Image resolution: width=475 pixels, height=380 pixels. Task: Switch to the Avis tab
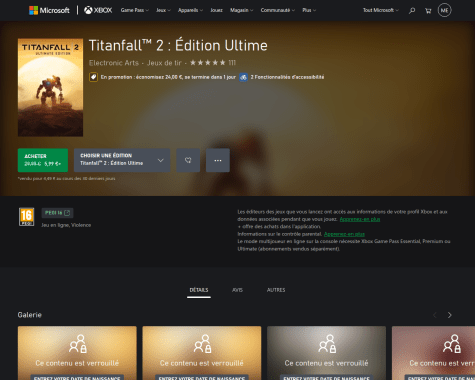pos(237,290)
